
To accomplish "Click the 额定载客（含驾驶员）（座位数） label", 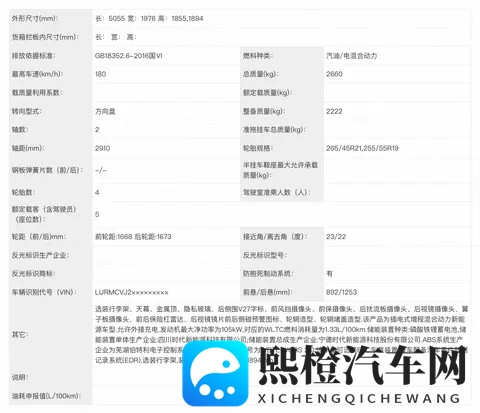I will pos(44,214).
